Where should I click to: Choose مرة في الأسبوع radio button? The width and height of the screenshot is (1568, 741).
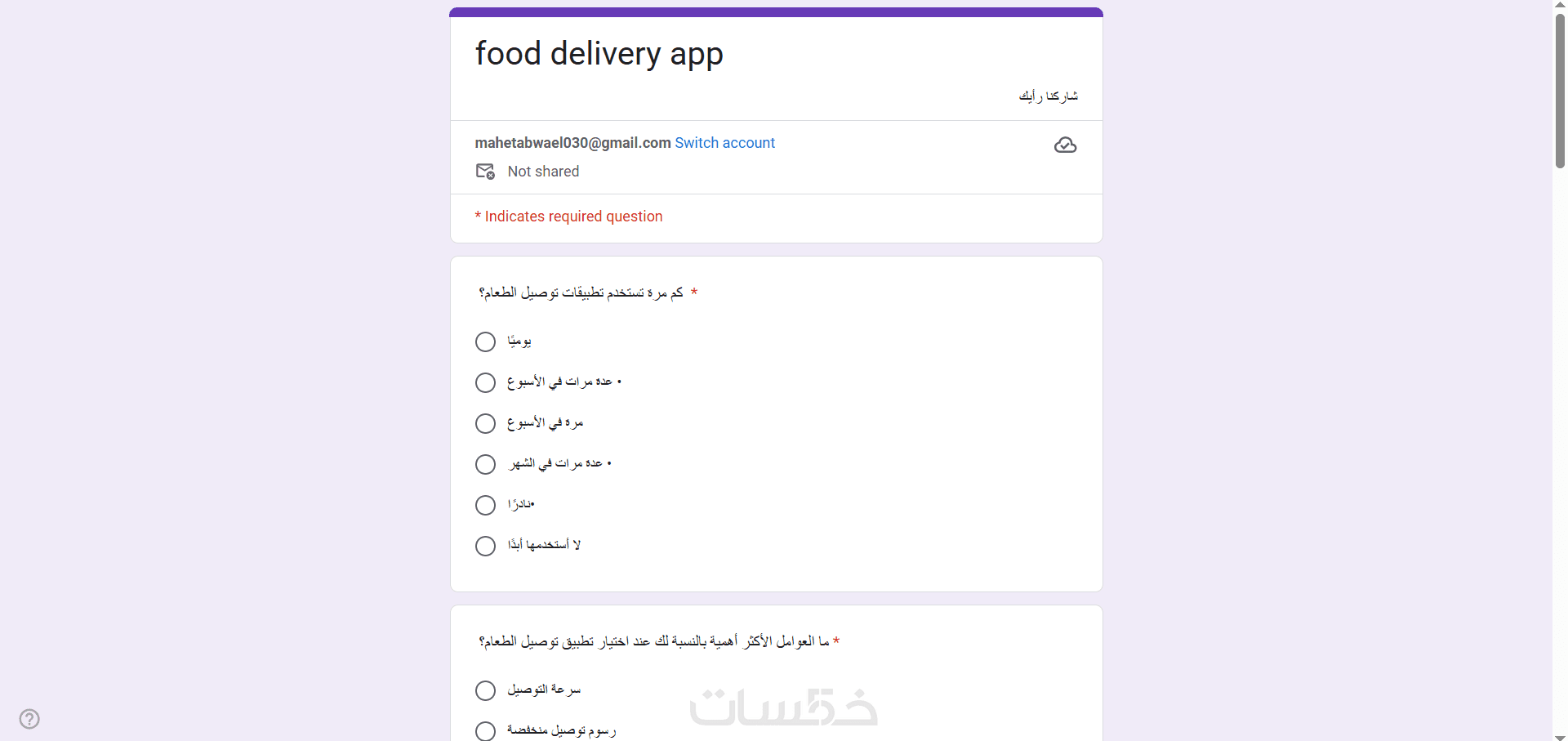click(x=486, y=423)
